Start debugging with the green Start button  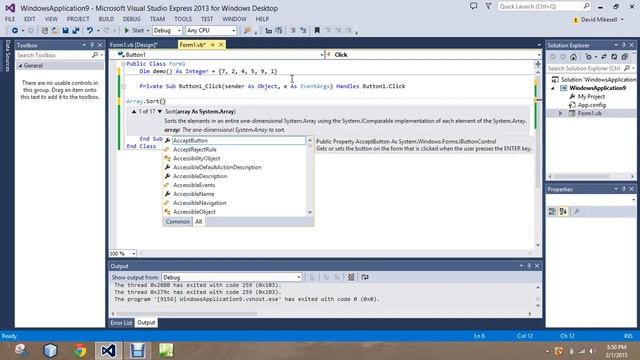pos(134,31)
